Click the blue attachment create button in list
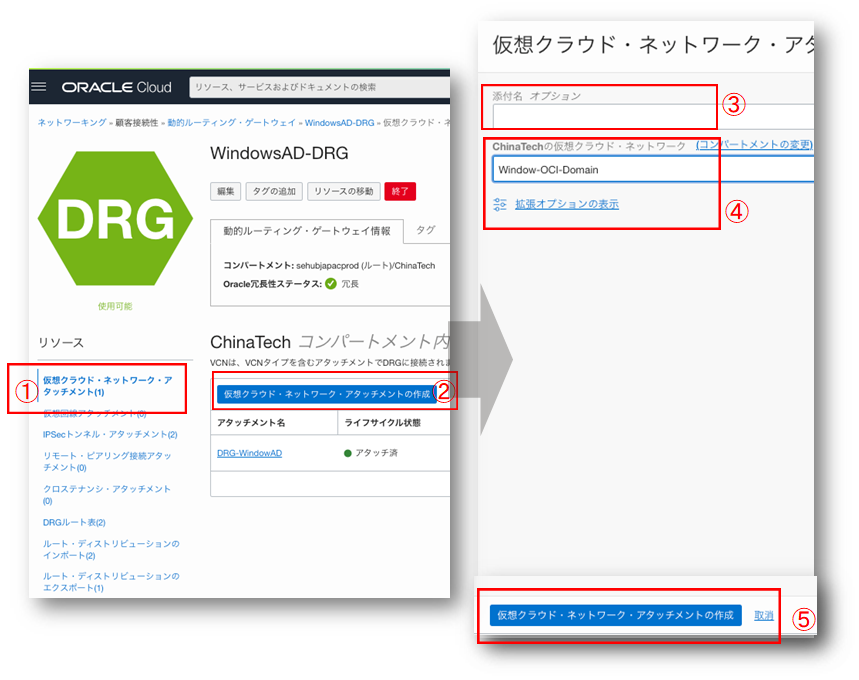Viewport: 859px width, 680px height. (x=327, y=395)
